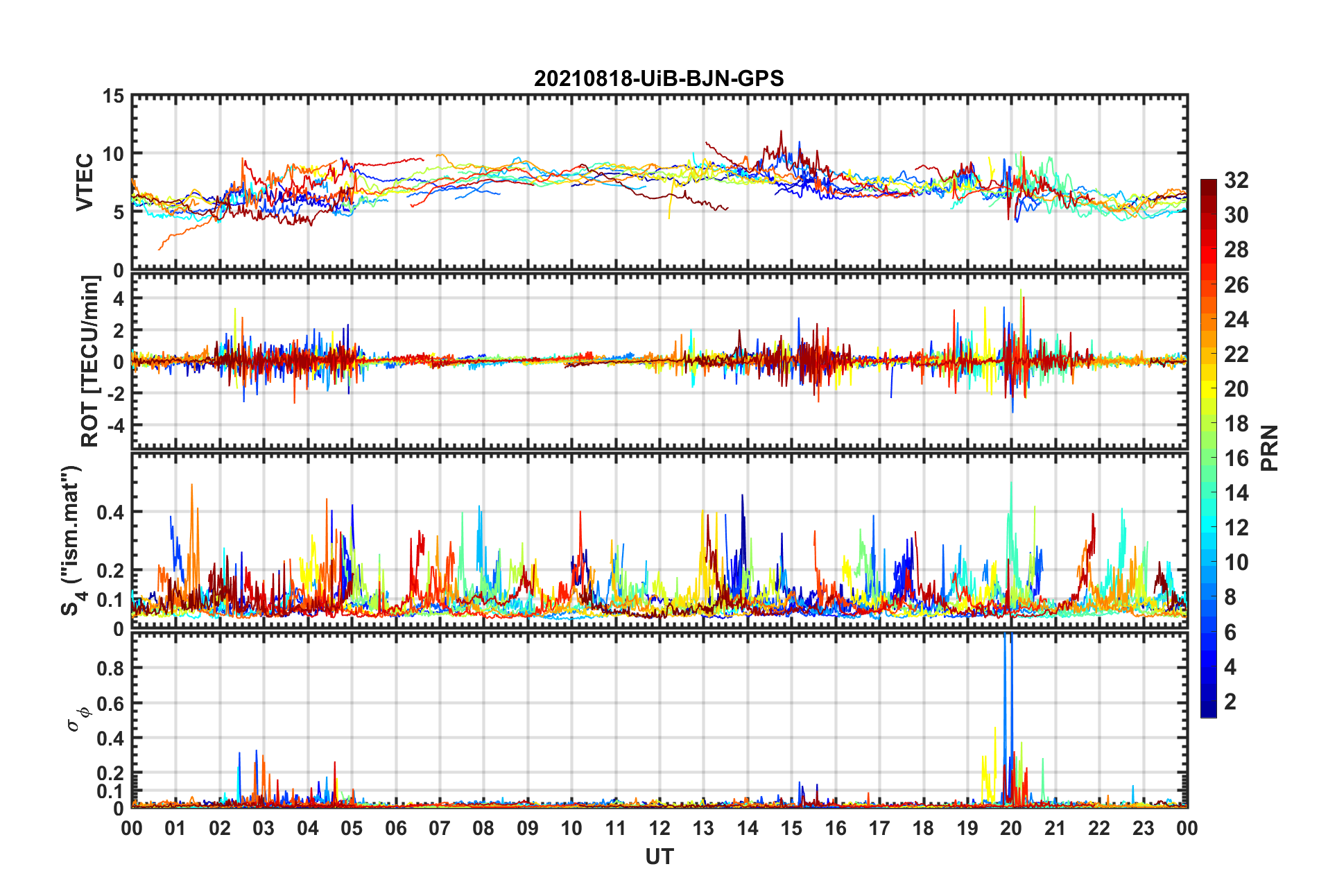This screenshot has width=1319, height=896.
Task: Select colorbar tick label 6
Action: [1230, 632]
